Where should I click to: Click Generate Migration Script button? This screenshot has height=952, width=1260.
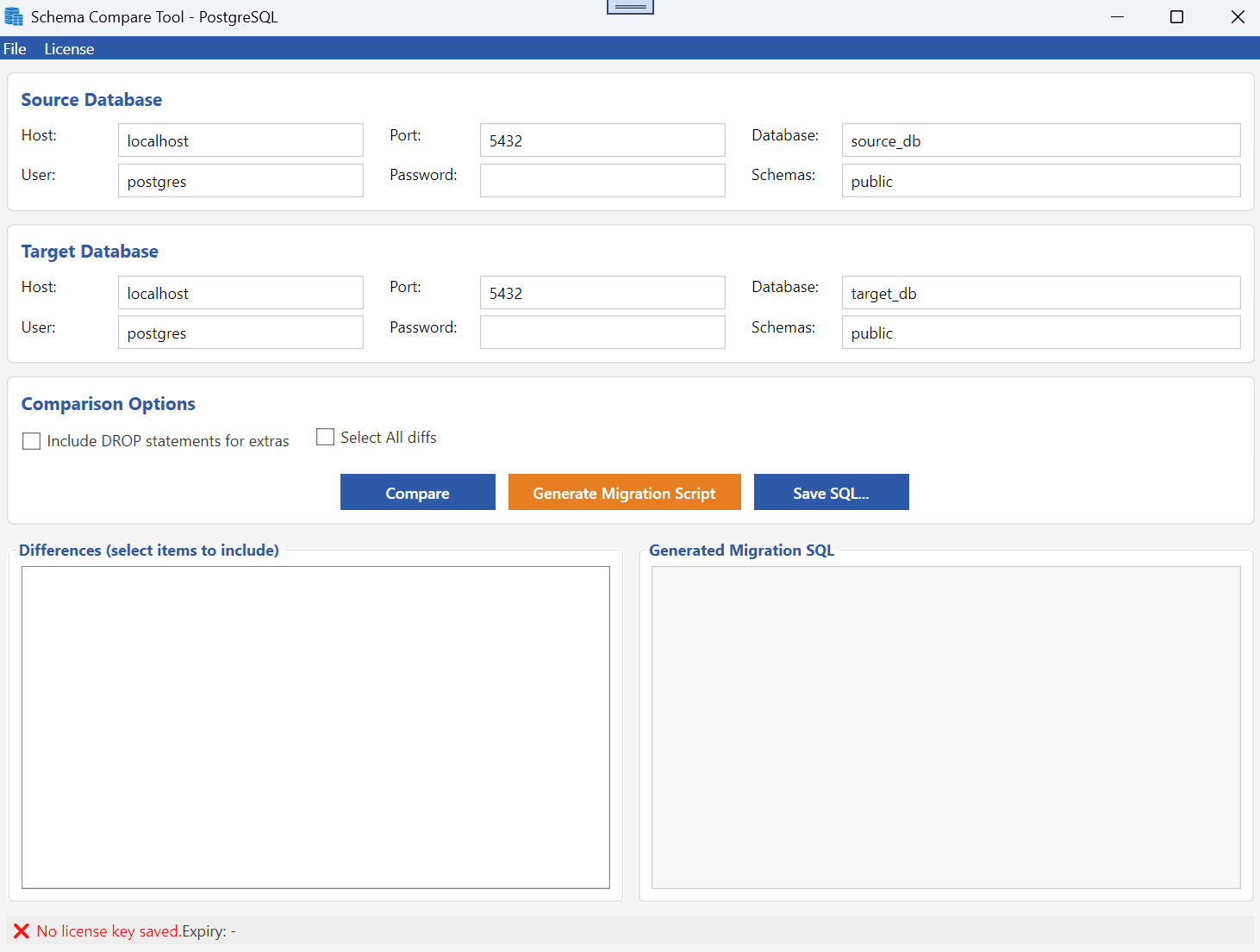click(x=624, y=493)
